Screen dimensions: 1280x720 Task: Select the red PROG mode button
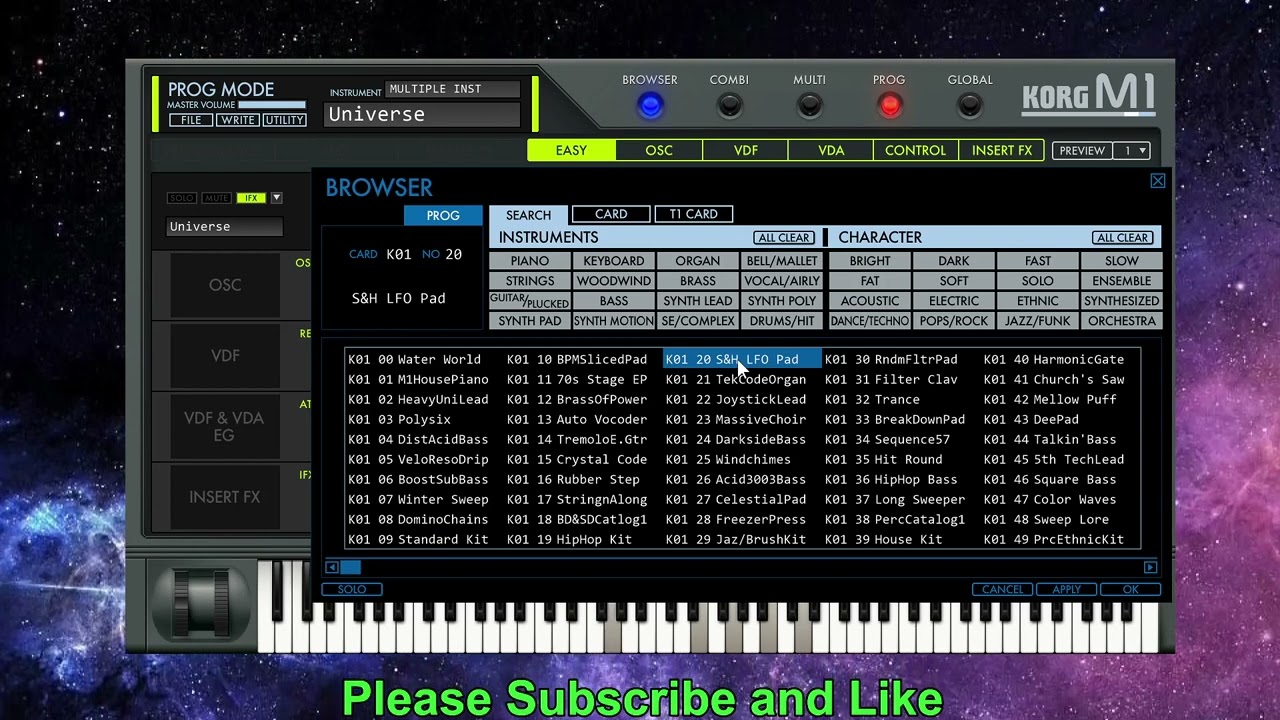(889, 105)
